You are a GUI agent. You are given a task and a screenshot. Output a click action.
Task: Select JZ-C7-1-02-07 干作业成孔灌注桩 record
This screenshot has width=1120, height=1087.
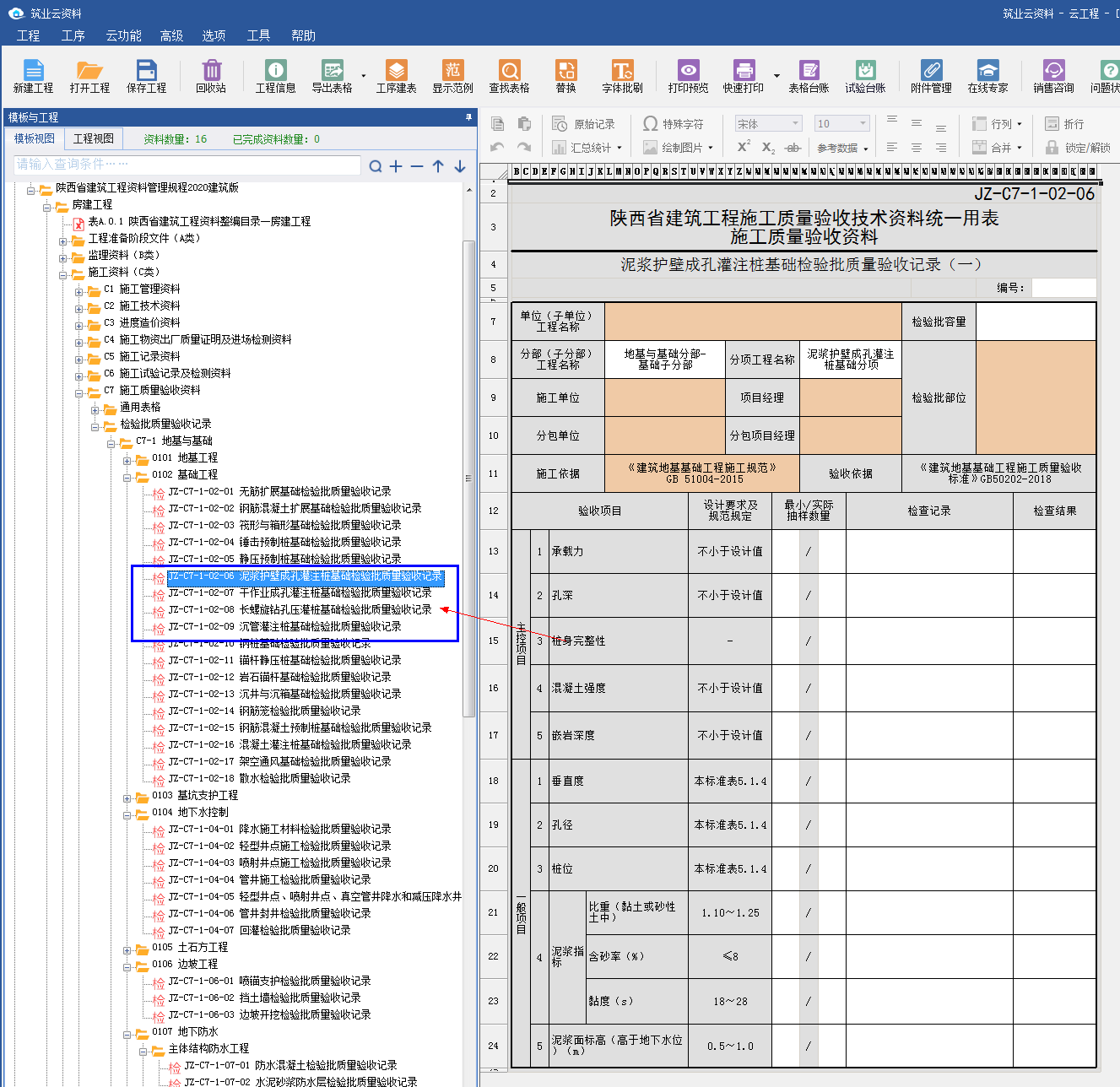[300, 592]
